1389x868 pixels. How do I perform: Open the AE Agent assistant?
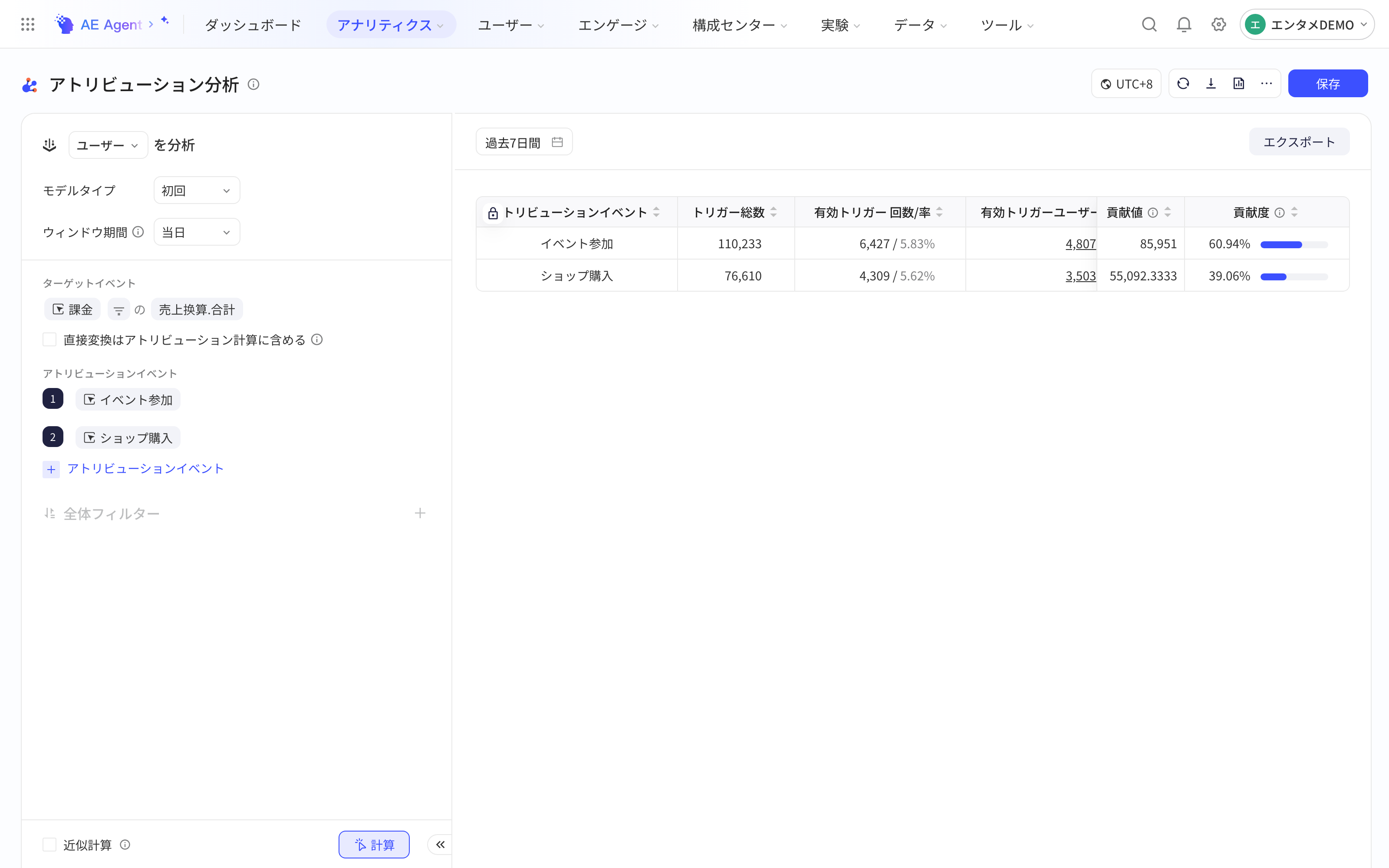[112, 24]
